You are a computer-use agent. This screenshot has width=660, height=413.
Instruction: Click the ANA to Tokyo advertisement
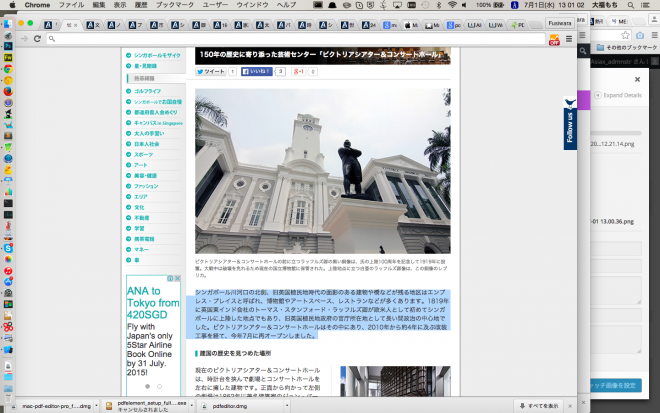coord(153,335)
